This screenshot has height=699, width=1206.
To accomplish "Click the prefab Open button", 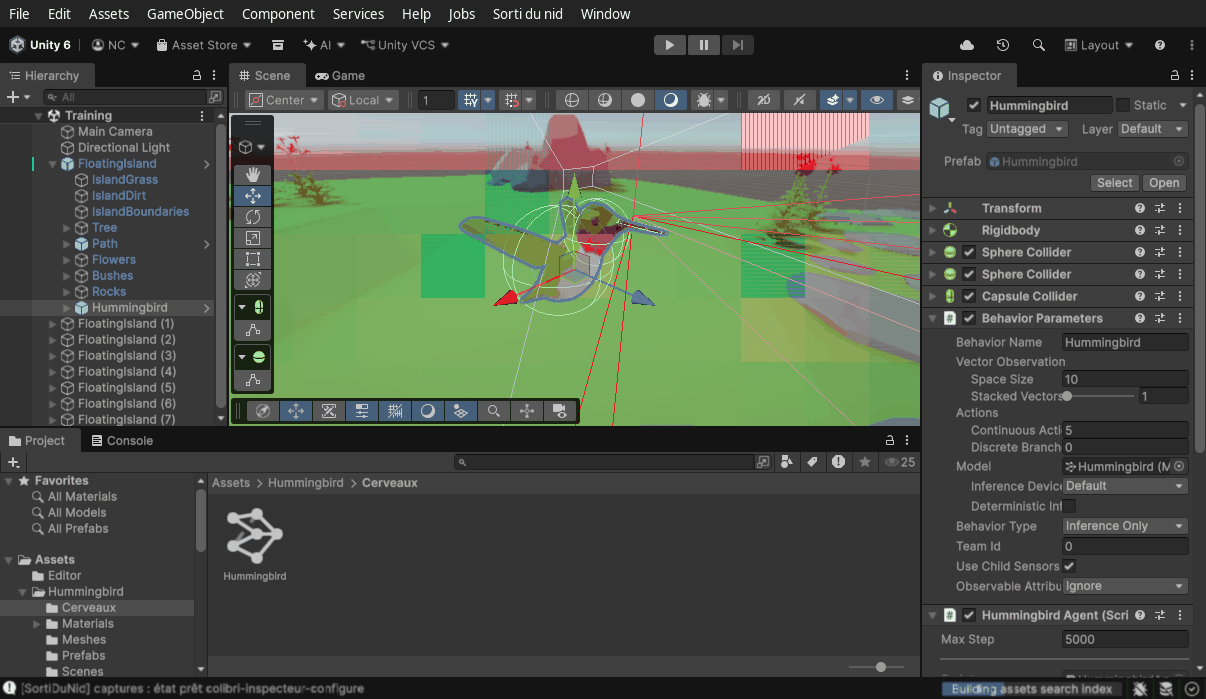I will pos(1164,183).
